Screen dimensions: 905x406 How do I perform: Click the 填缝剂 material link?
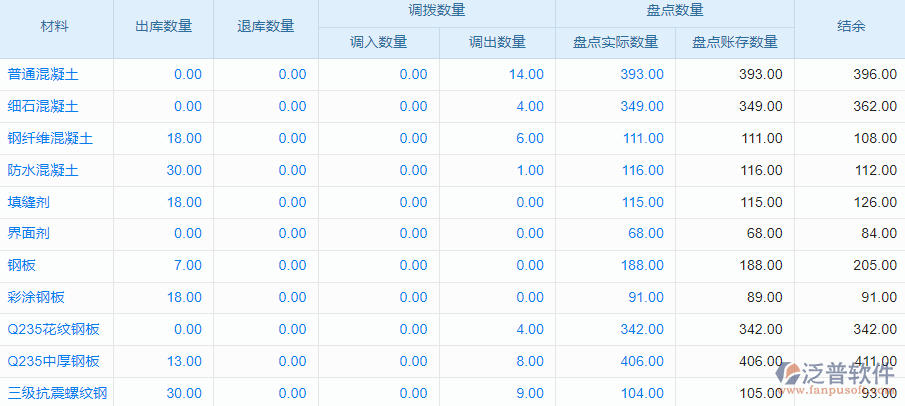(x=29, y=202)
